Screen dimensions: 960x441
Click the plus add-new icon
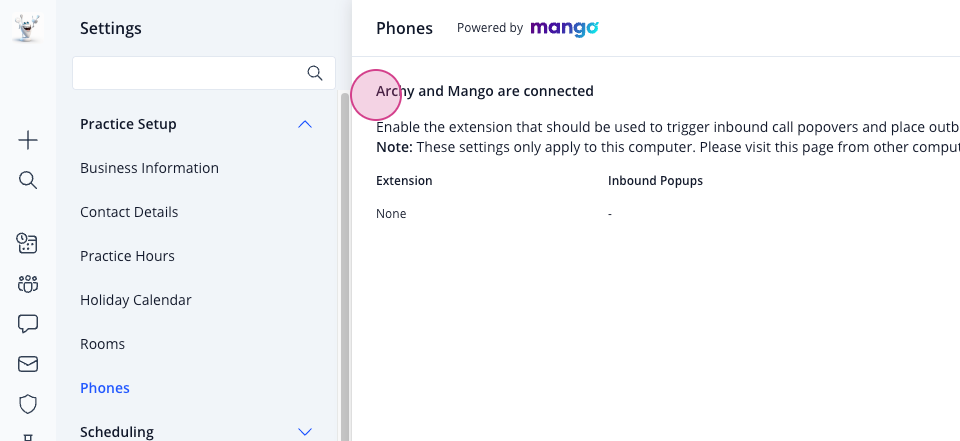[28, 141]
